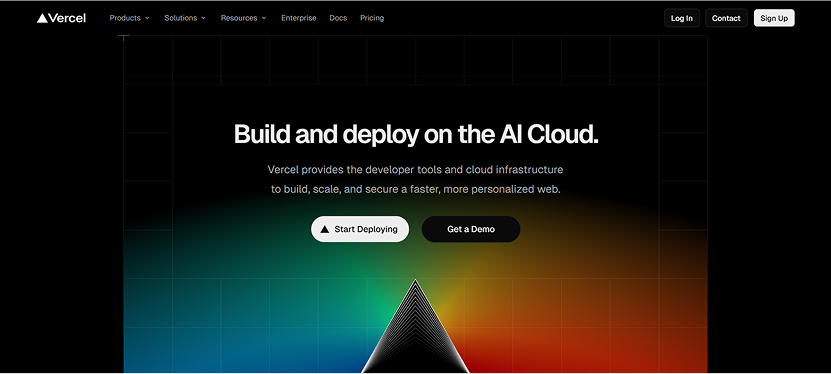This screenshot has width=831, height=374.
Task: Open the Docs link
Action: [338, 18]
